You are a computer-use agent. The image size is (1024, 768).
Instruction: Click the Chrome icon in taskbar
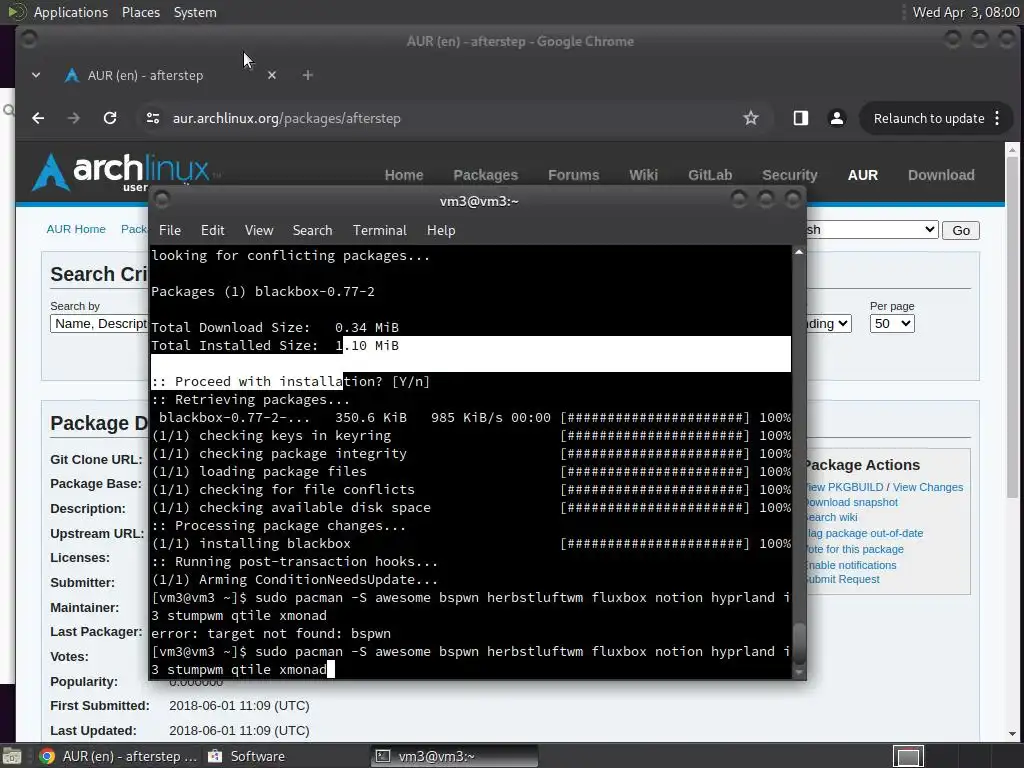[x=46, y=756]
